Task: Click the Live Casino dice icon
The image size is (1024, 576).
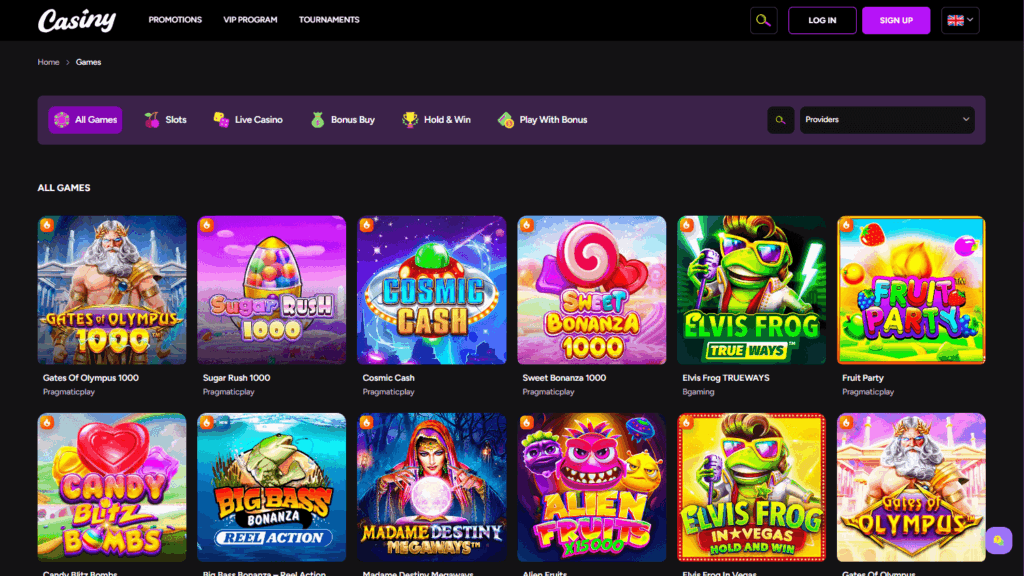Action: tap(221, 120)
